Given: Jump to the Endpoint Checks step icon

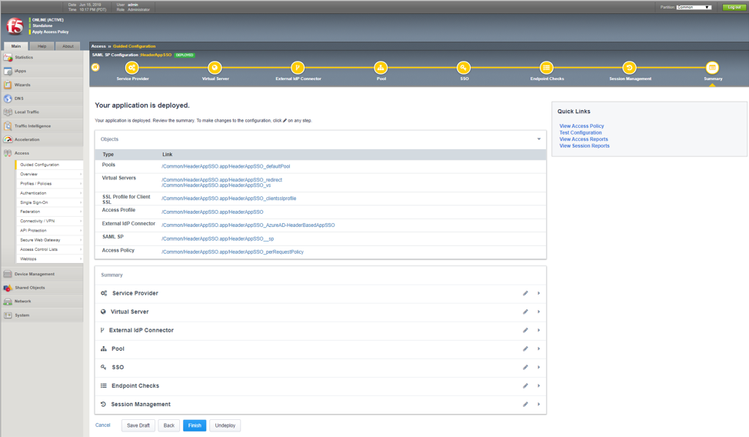Looking at the screenshot, I should [x=547, y=67].
